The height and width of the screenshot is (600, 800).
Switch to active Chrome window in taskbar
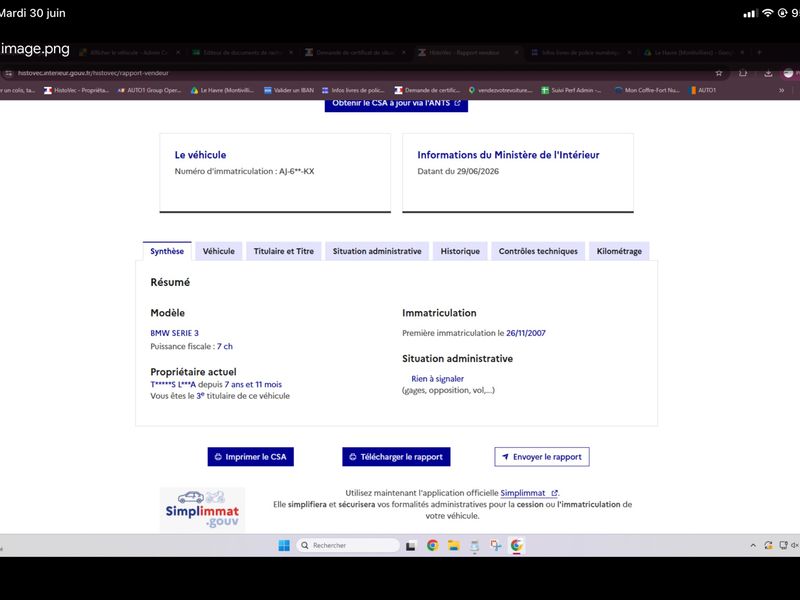coord(517,545)
